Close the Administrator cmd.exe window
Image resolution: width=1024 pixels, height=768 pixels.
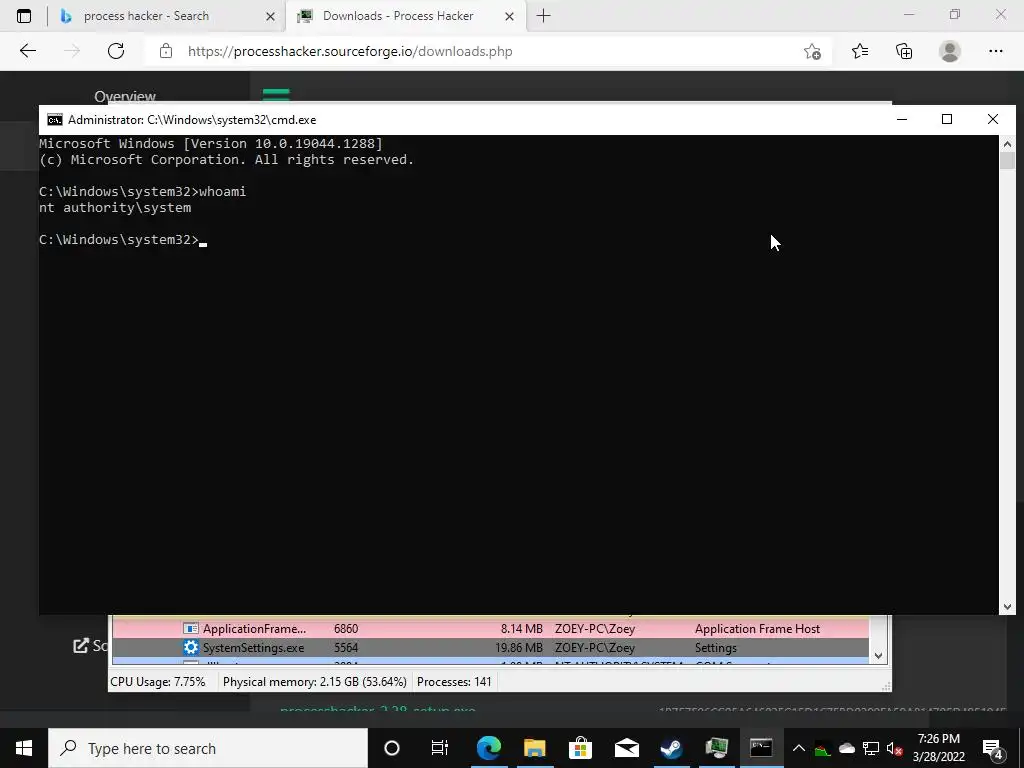[x=993, y=119]
